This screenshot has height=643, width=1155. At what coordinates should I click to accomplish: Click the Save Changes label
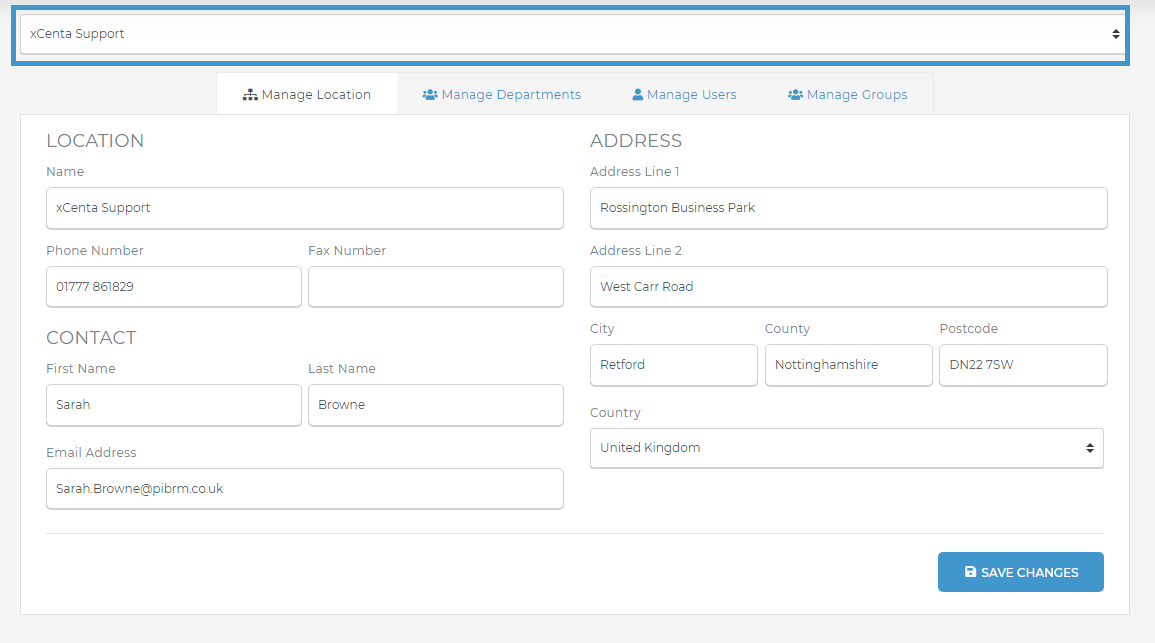(x=1030, y=572)
